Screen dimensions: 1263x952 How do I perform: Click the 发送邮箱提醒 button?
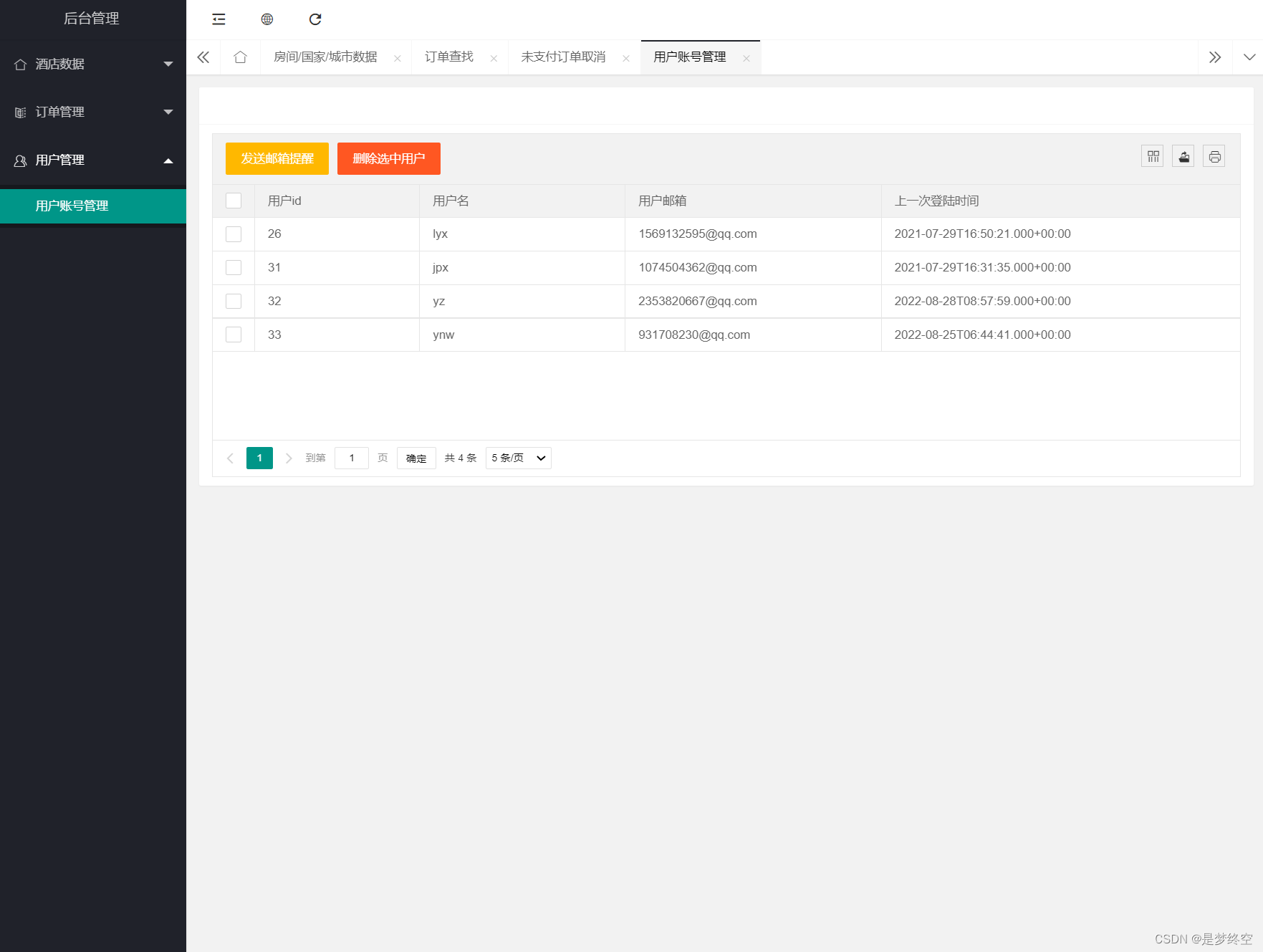[x=277, y=158]
